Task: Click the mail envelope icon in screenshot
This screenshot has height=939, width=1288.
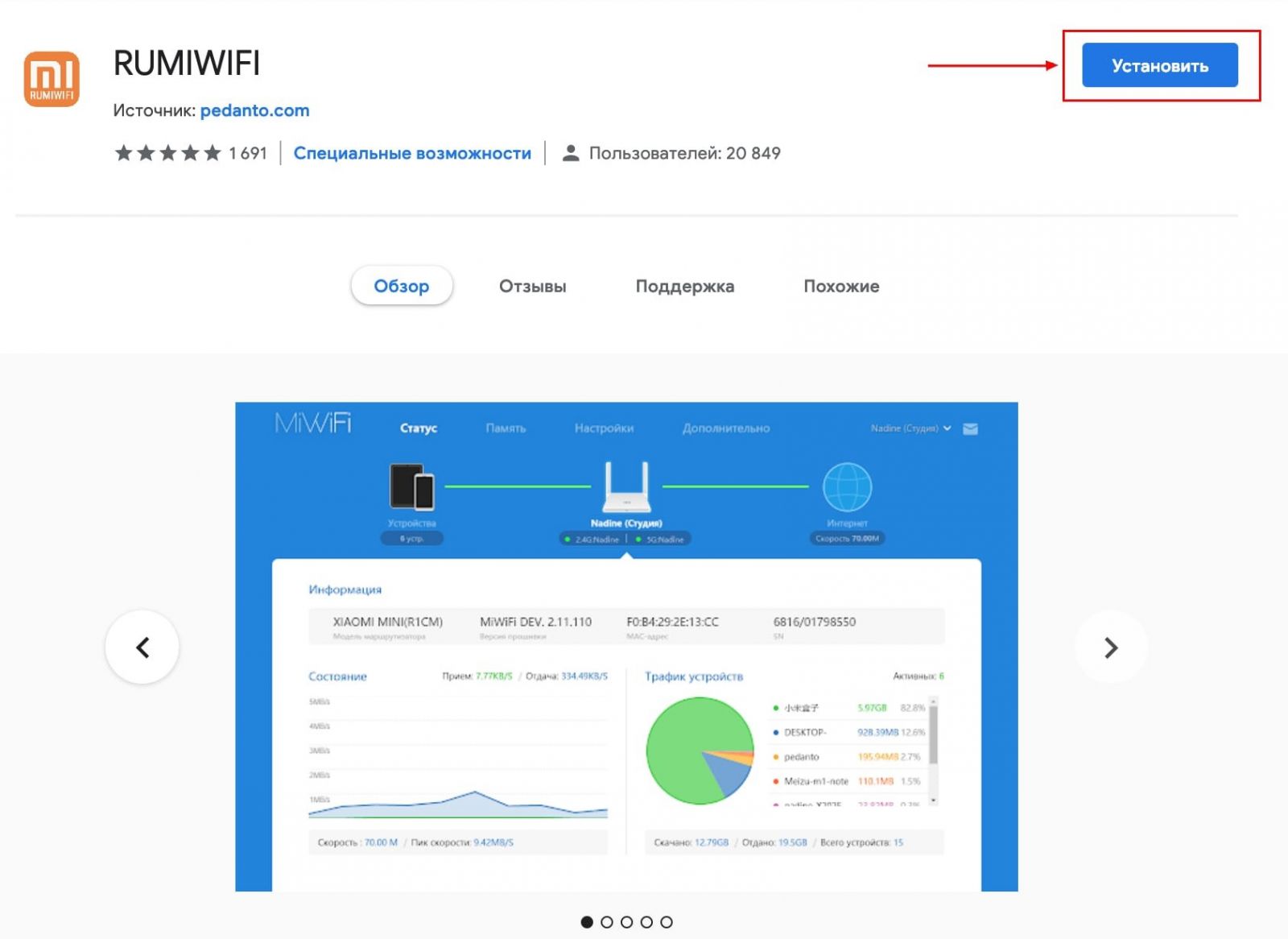Action: coord(971,428)
